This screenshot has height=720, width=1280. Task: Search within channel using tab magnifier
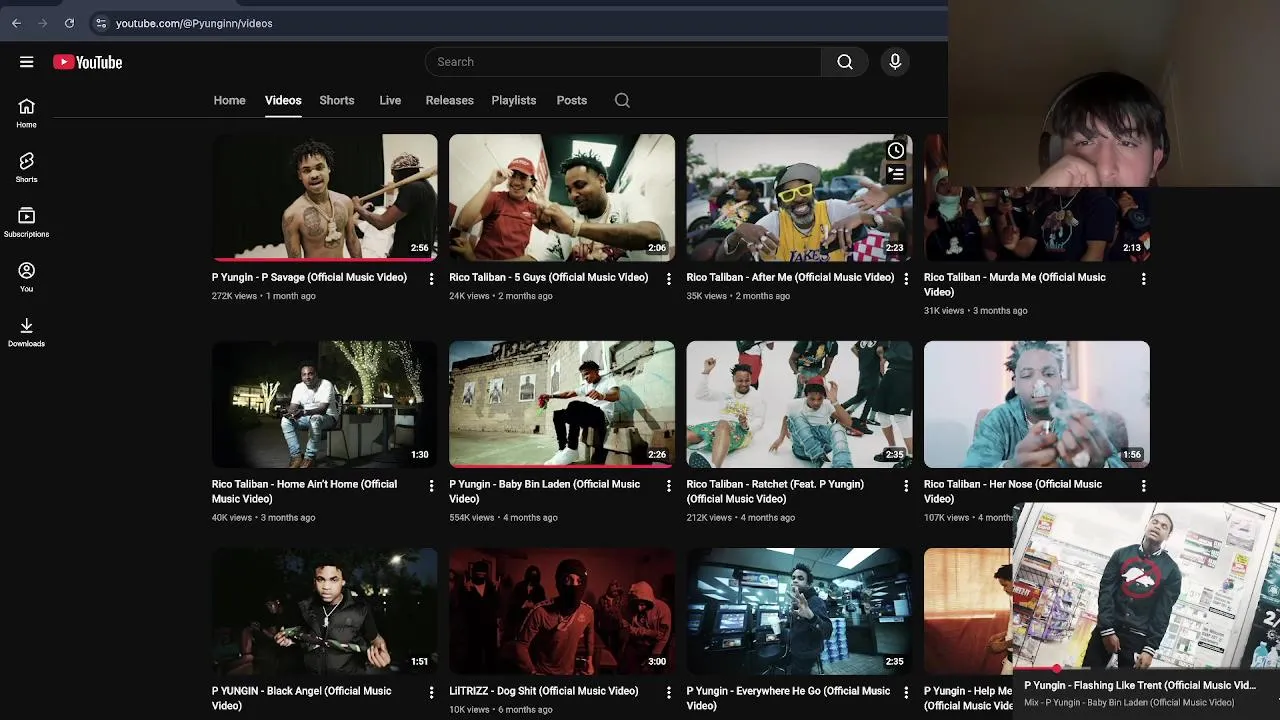pos(622,100)
